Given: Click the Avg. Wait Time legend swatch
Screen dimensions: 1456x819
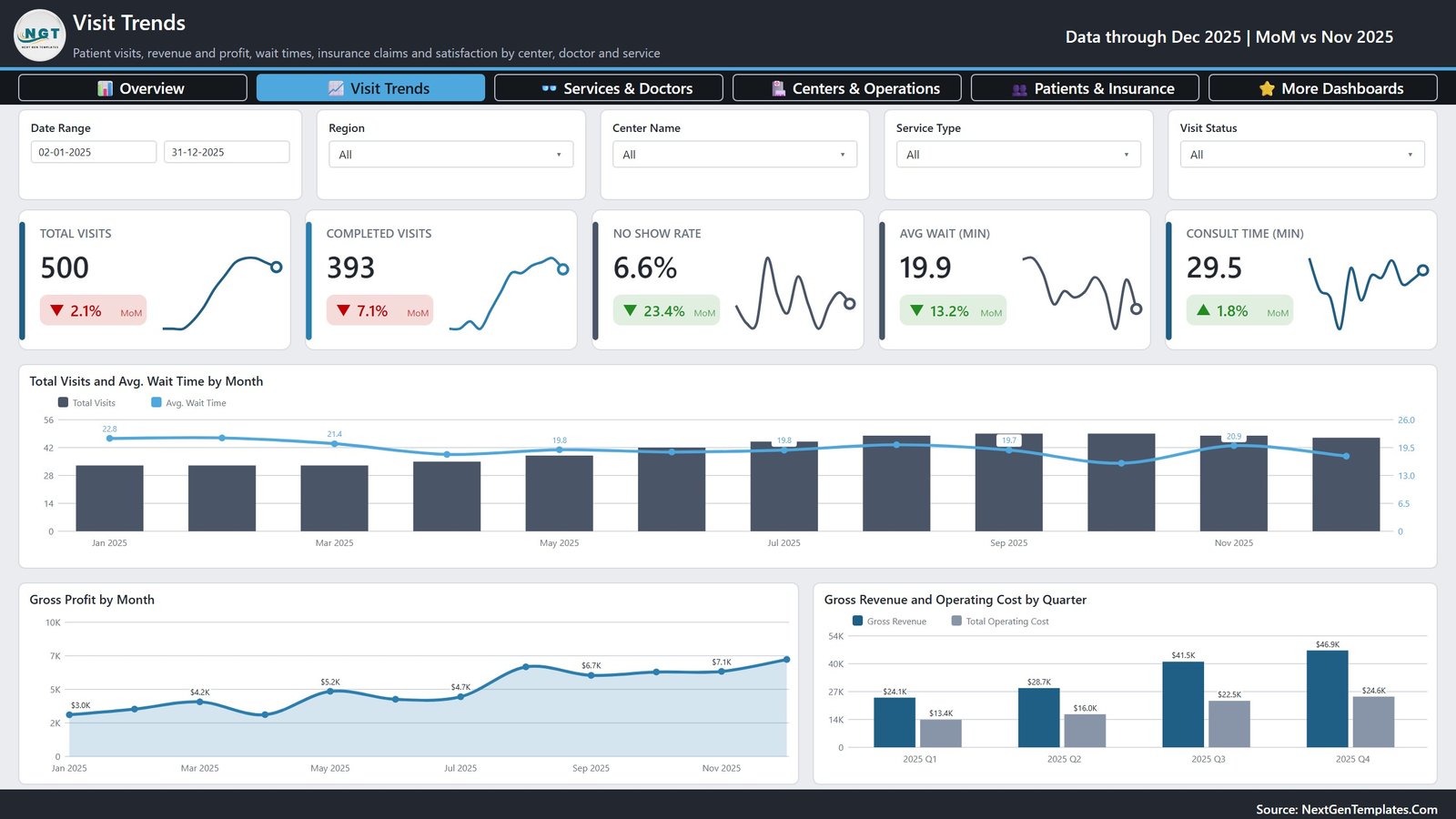Looking at the screenshot, I should 157,402.
